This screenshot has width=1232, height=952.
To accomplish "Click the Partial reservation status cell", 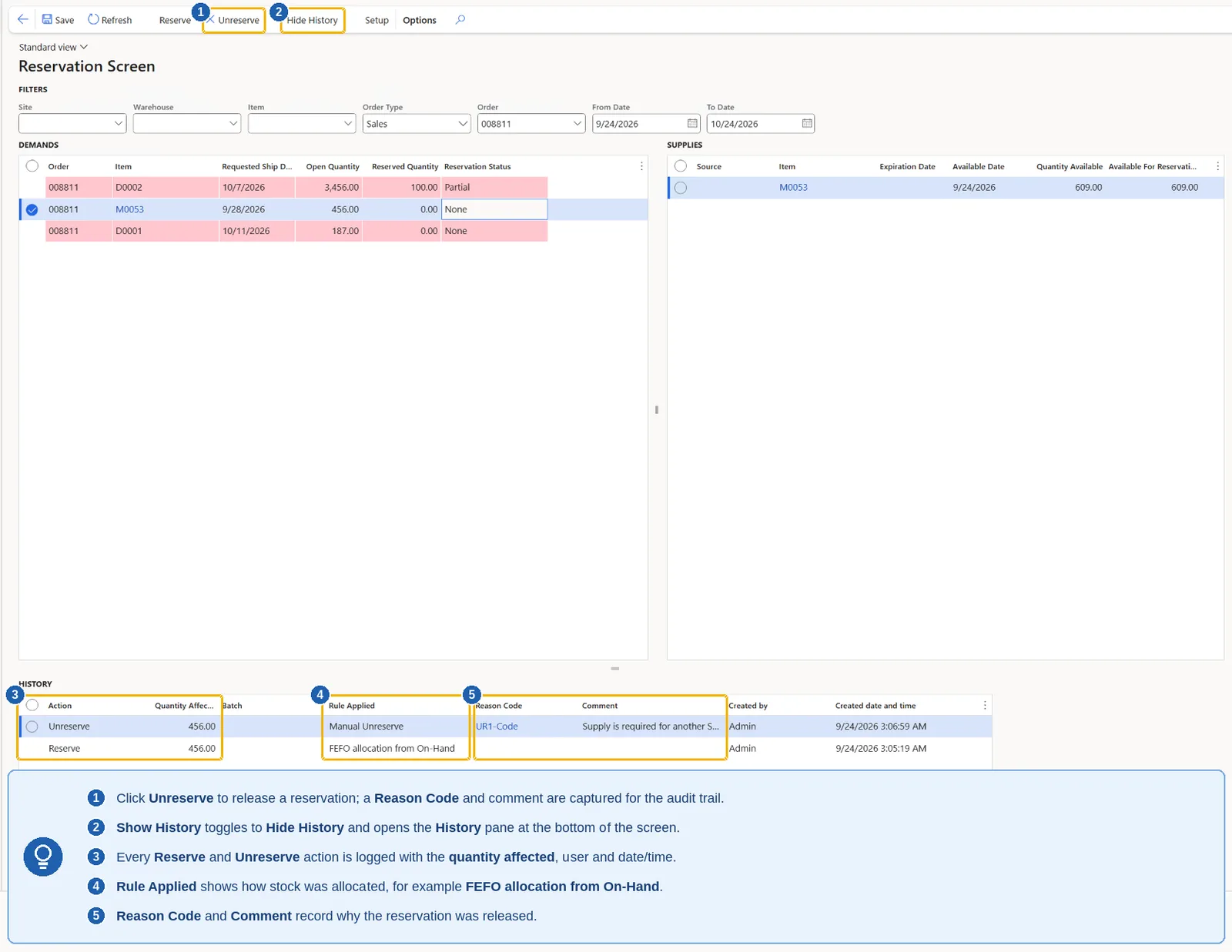I will pos(494,187).
